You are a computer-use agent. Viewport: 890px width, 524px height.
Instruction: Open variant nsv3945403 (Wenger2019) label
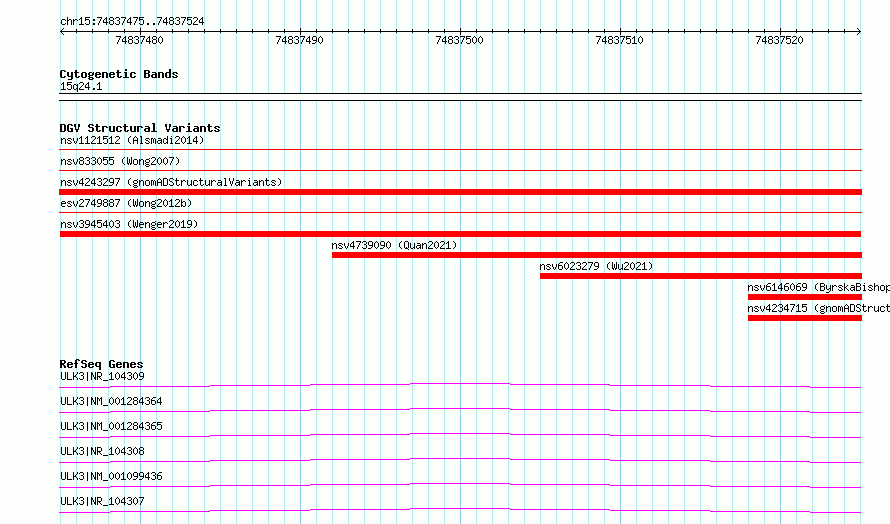coord(129,224)
